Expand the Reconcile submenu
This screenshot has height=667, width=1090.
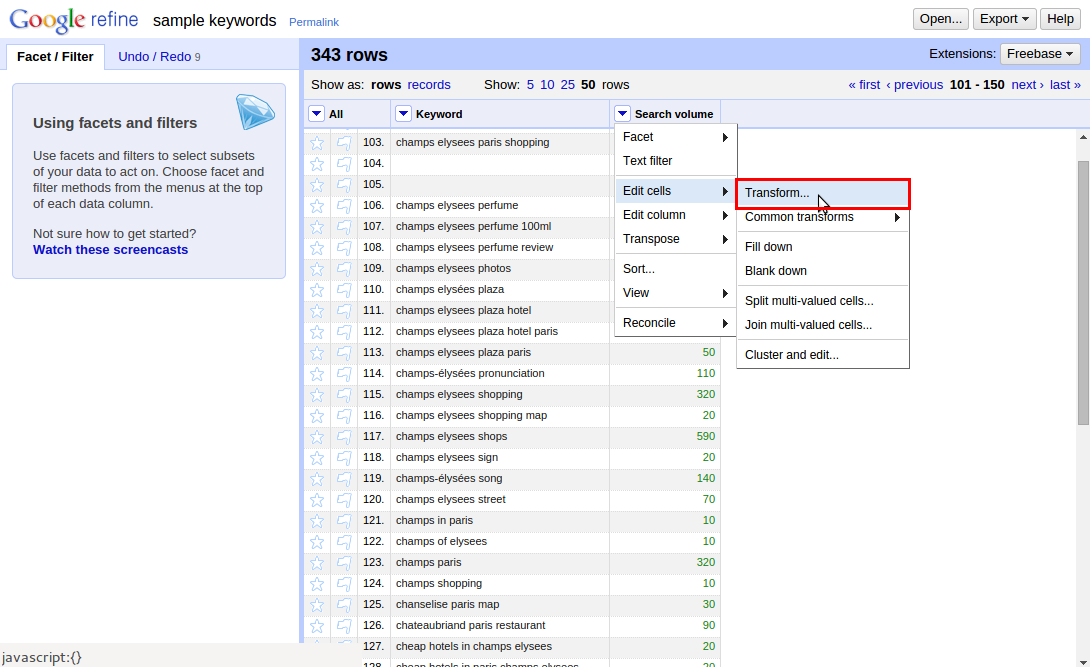pos(675,323)
